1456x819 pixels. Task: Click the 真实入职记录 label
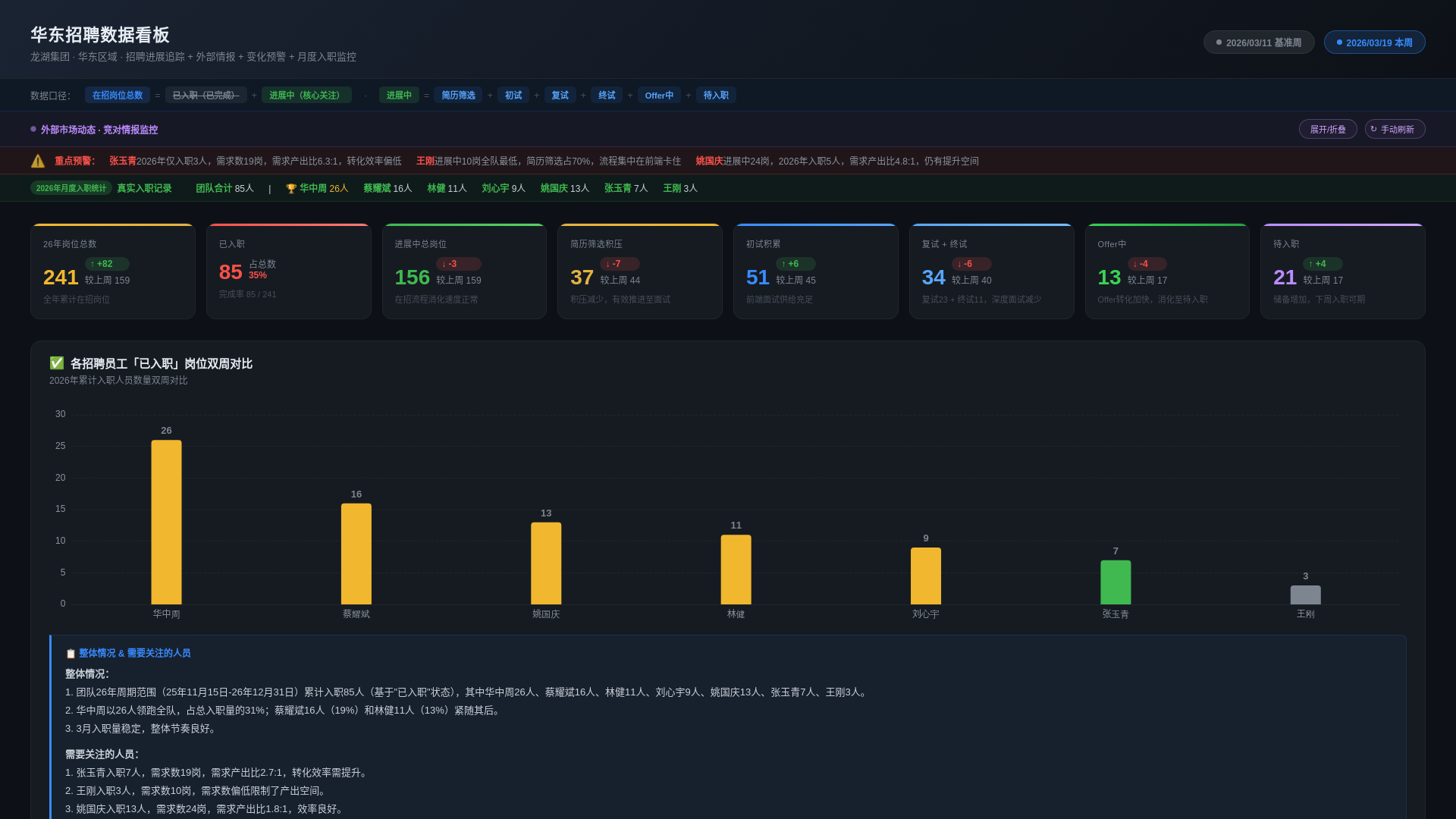[144, 189]
